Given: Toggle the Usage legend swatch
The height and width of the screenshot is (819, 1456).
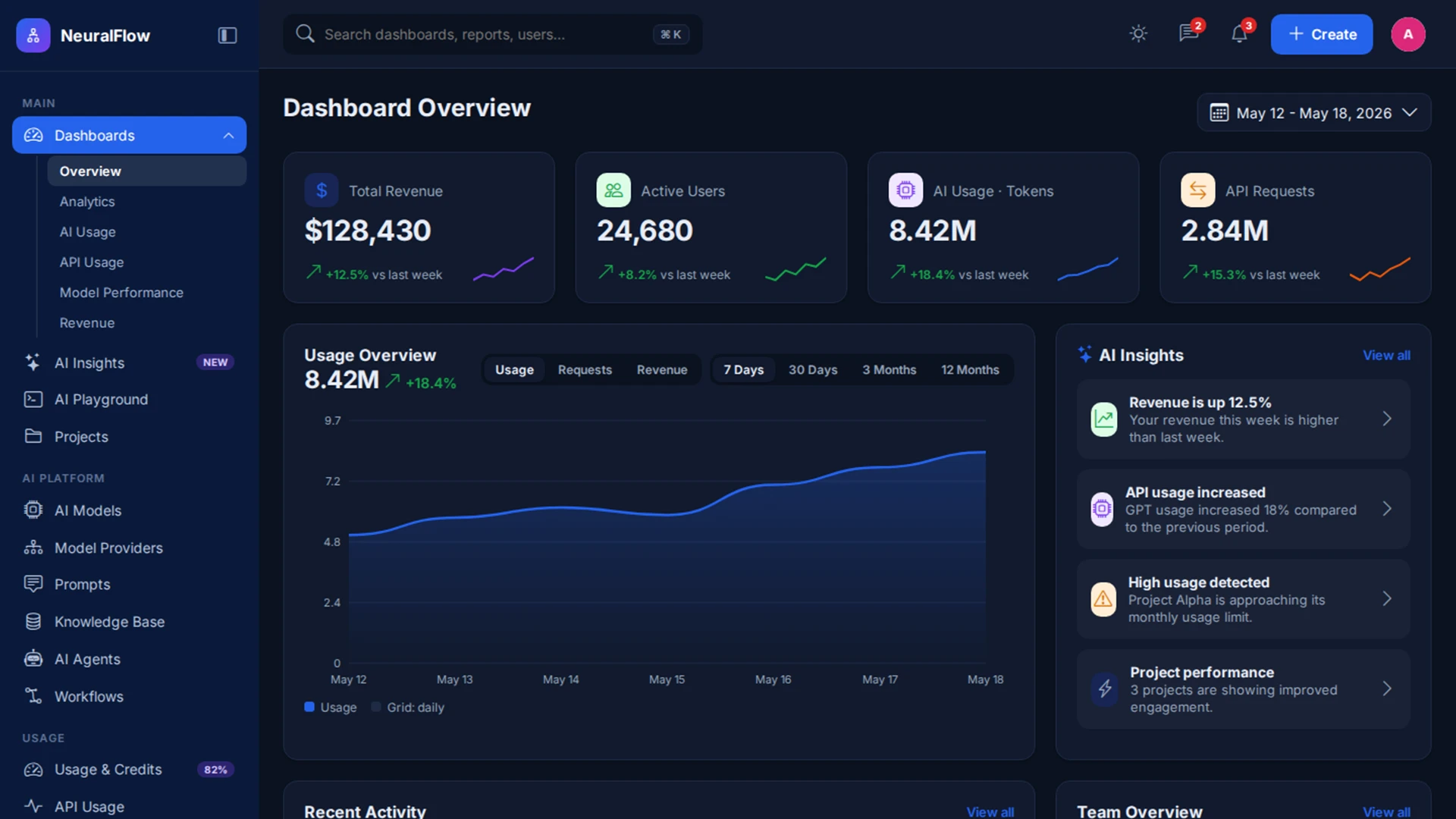Looking at the screenshot, I should (x=309, y=707).
